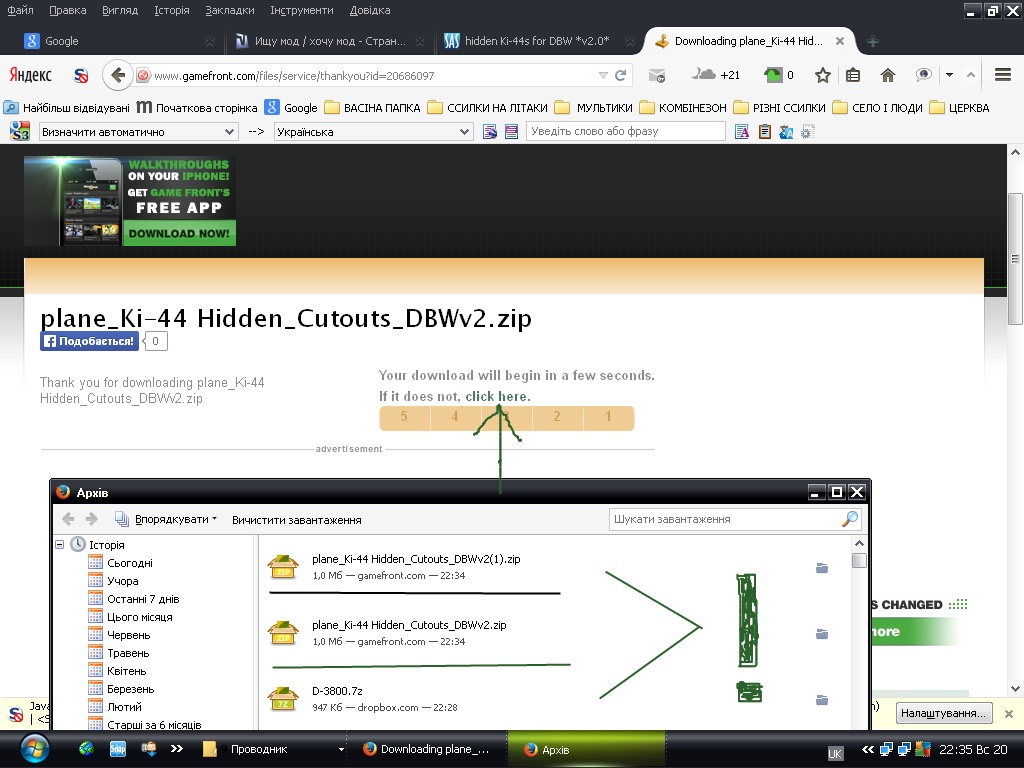Click the page vertical scrollbar thumb
The height and width of the screenshot is (768, 1024).
click(1015, 258)
